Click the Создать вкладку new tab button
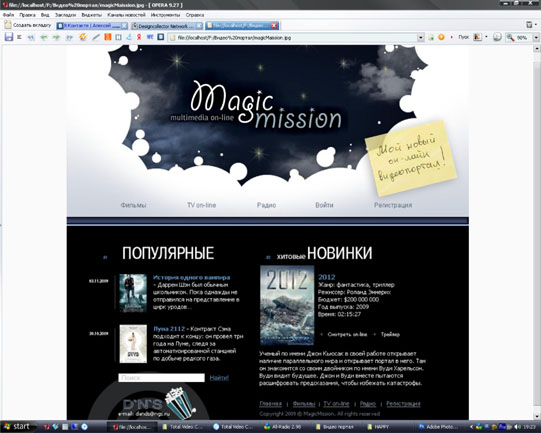The height and width of the screenshot is (433, 541). (28, 25)
